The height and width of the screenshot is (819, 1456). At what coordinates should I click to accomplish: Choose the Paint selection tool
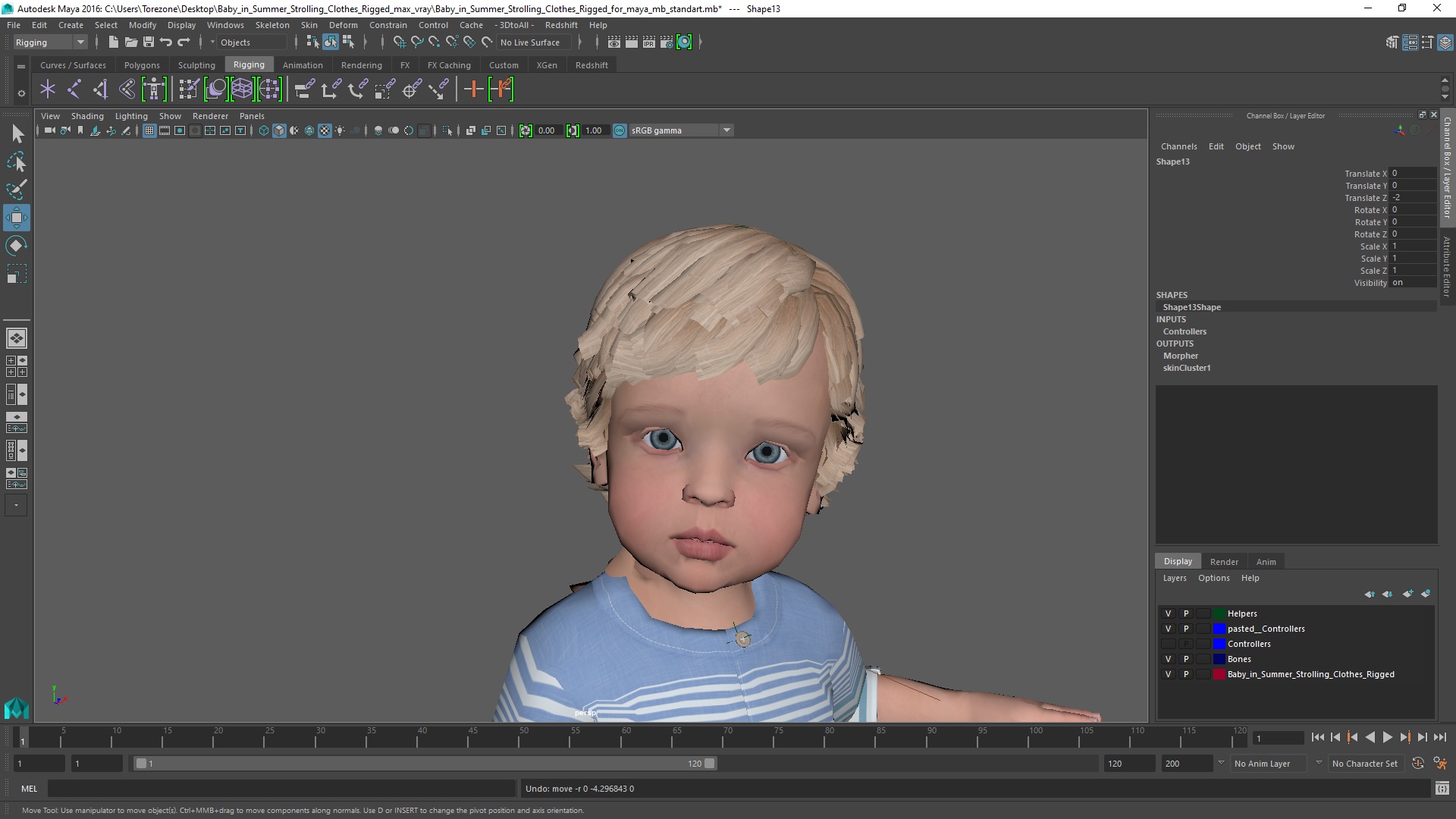click(17, 190)
